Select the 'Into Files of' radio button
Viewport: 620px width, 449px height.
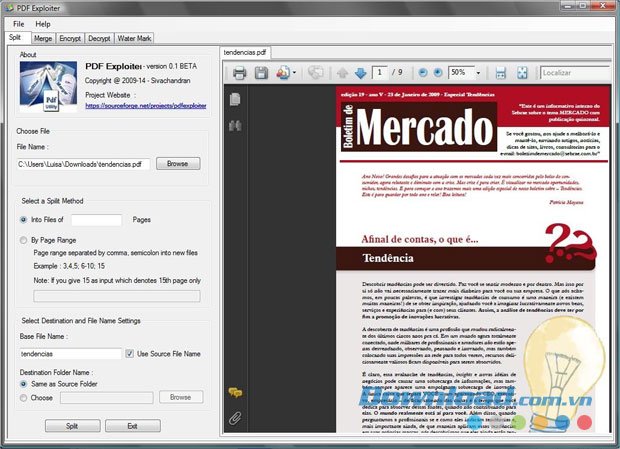(x=24, y=220)
